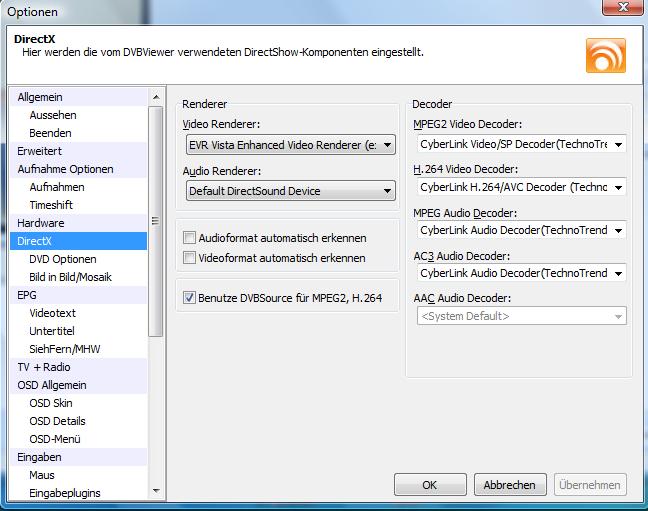The width and height of the screenshot is (648, 511).
Task: Enable Audioformat automatisch erkennen checkbox
Action: [x=190, y=238]
